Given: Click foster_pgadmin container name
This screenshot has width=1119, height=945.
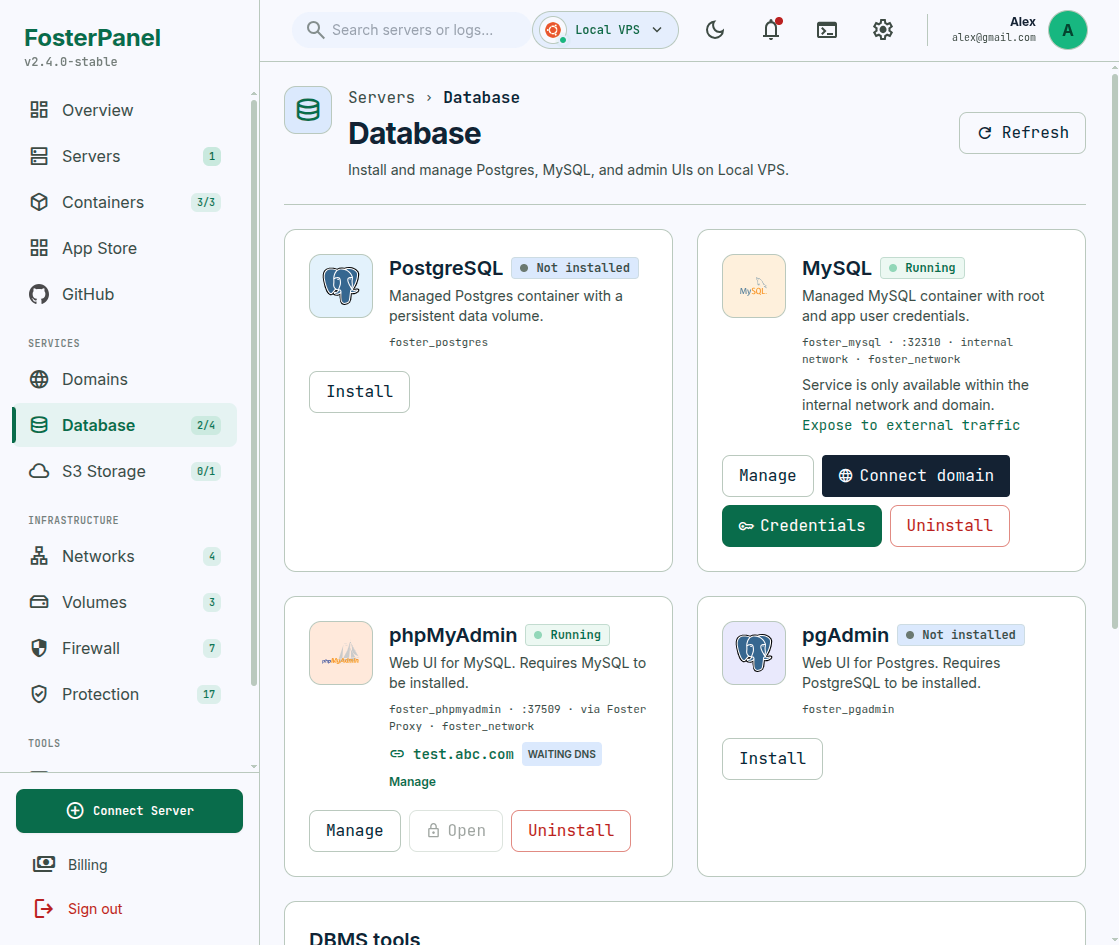Looking at the screenshot, I should (x=848, y=709).
